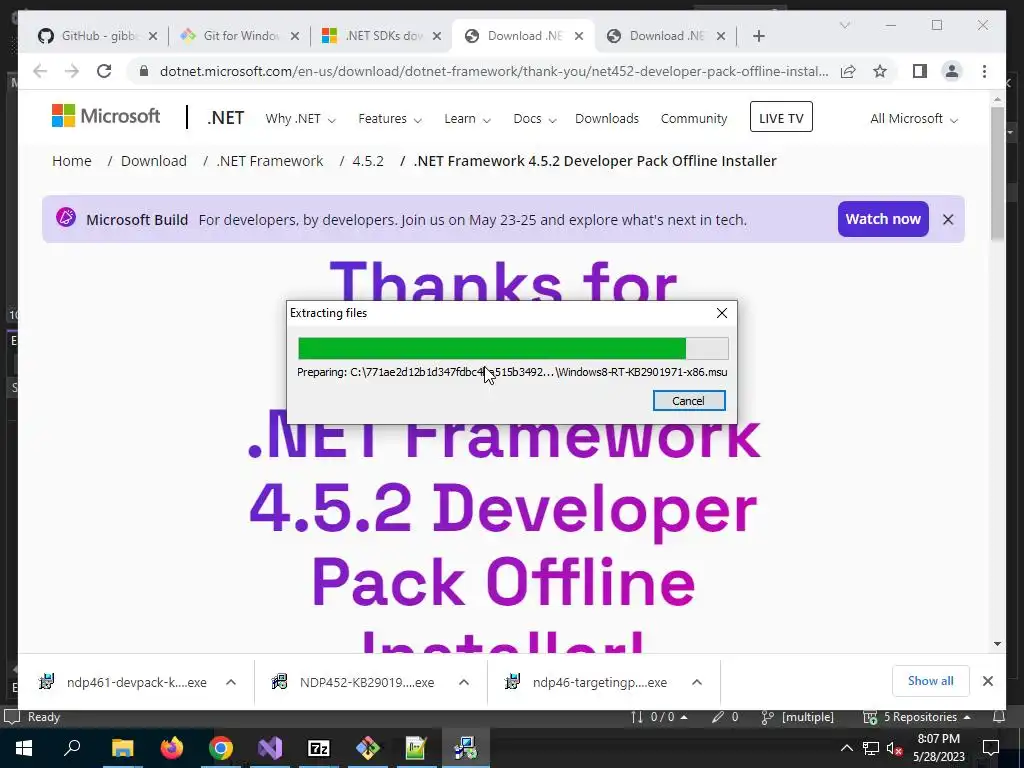The height and width of the screenshot is (768, 1024).
Task: Open the Windows Start menu
Action: click(x=24, y=748)
